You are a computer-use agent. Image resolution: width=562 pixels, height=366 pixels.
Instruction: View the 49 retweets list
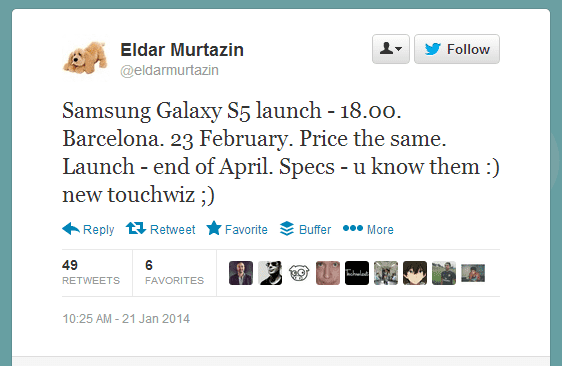[91, 272]
